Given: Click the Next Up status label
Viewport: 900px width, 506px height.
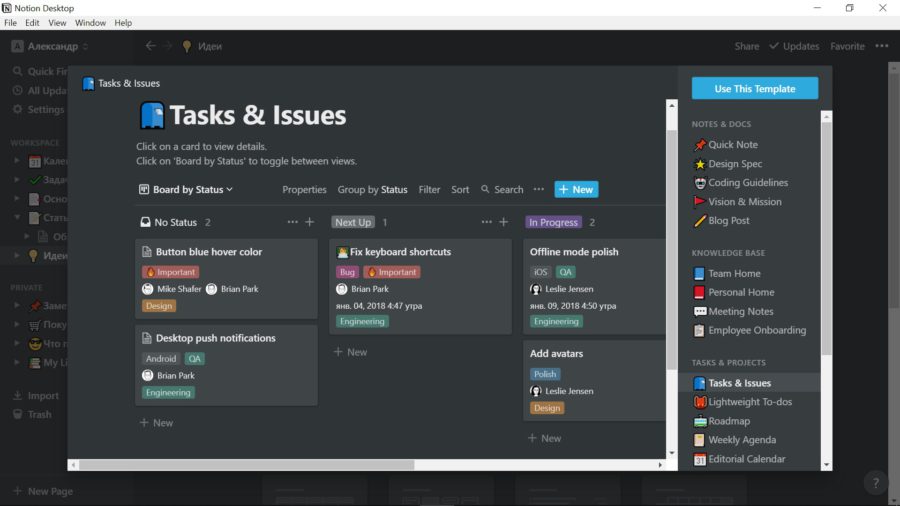Looking at the screenshot, I should [x=353, y=222].
